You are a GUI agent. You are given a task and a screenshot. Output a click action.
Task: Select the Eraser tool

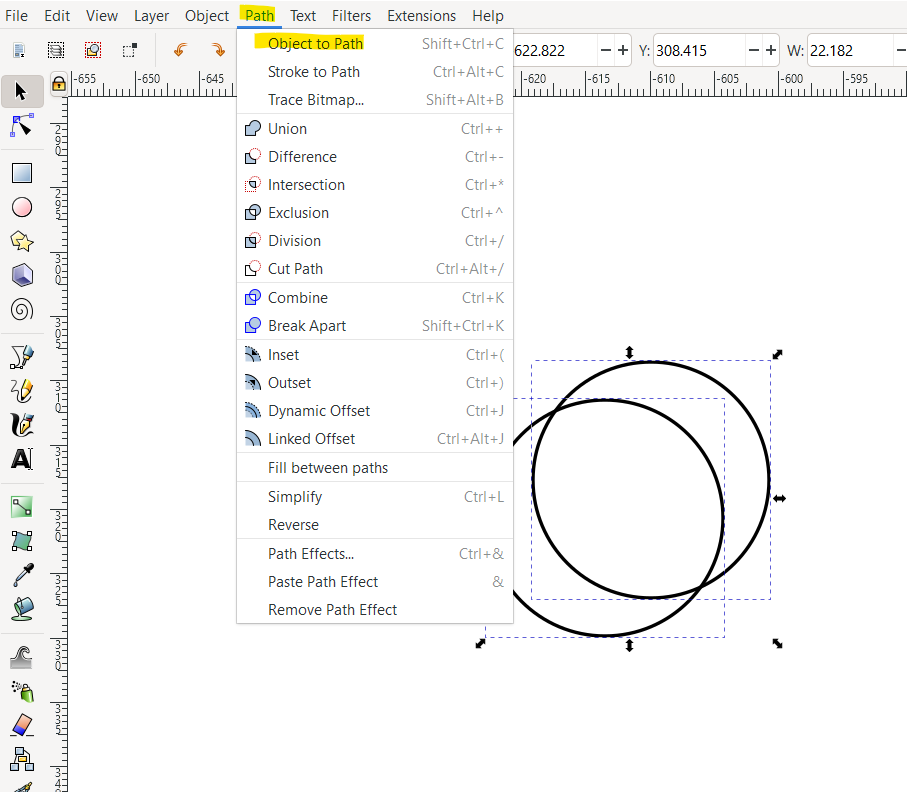(22, 725)
